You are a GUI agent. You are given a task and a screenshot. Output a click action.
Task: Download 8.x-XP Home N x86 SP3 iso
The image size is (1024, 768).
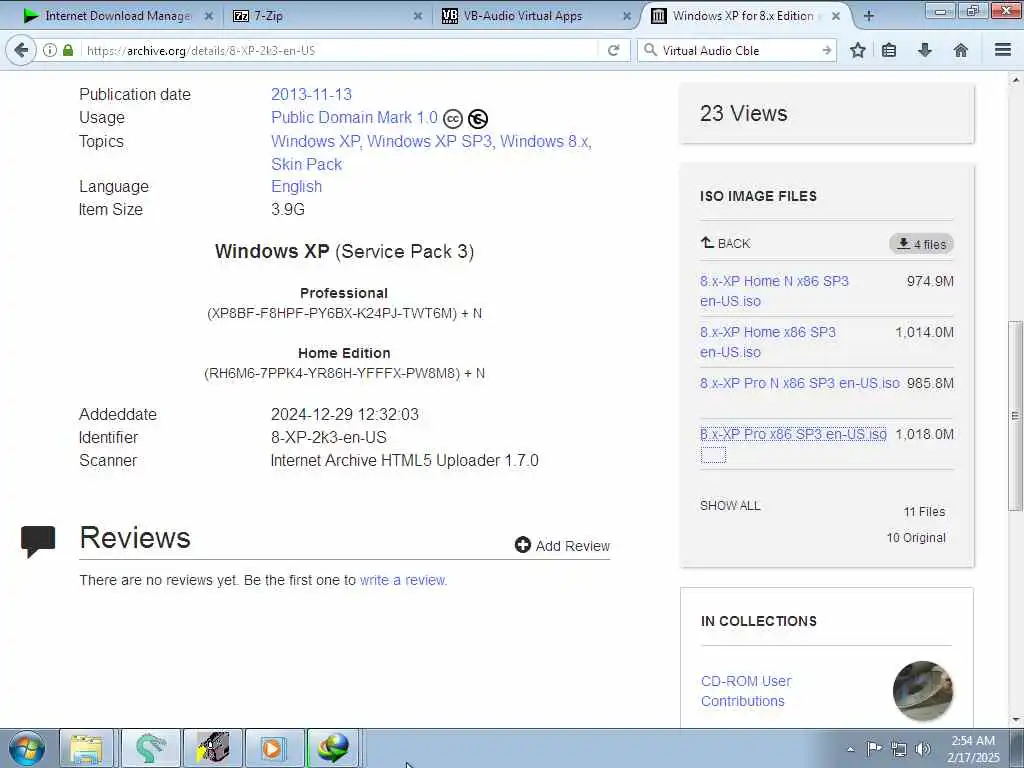pos(774,291)
